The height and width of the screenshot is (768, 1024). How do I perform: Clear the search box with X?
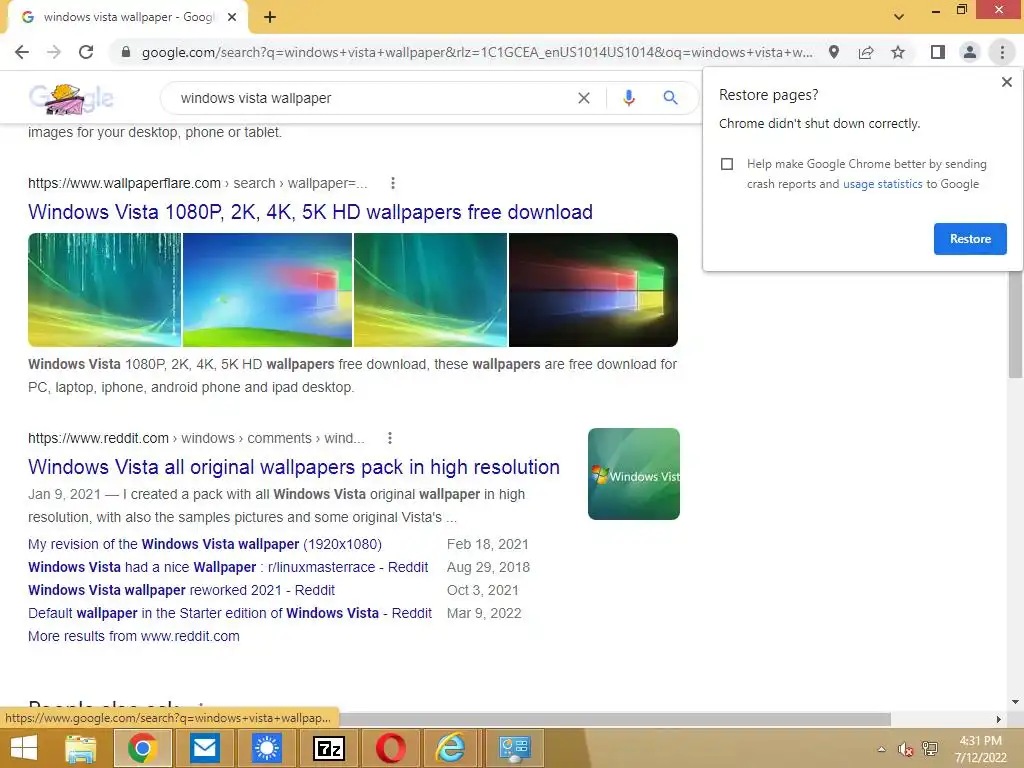coord(584,98)
